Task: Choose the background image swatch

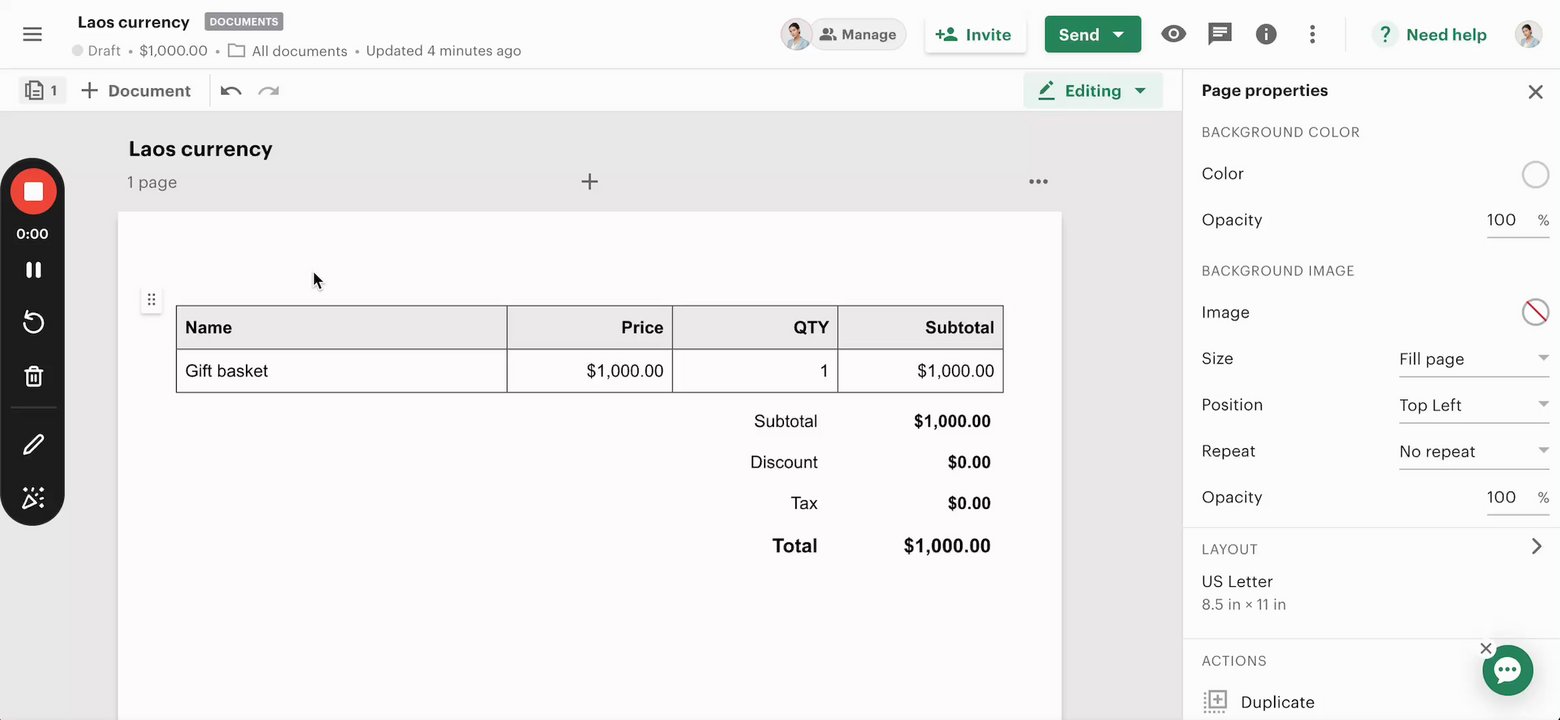Action: 1534,313
